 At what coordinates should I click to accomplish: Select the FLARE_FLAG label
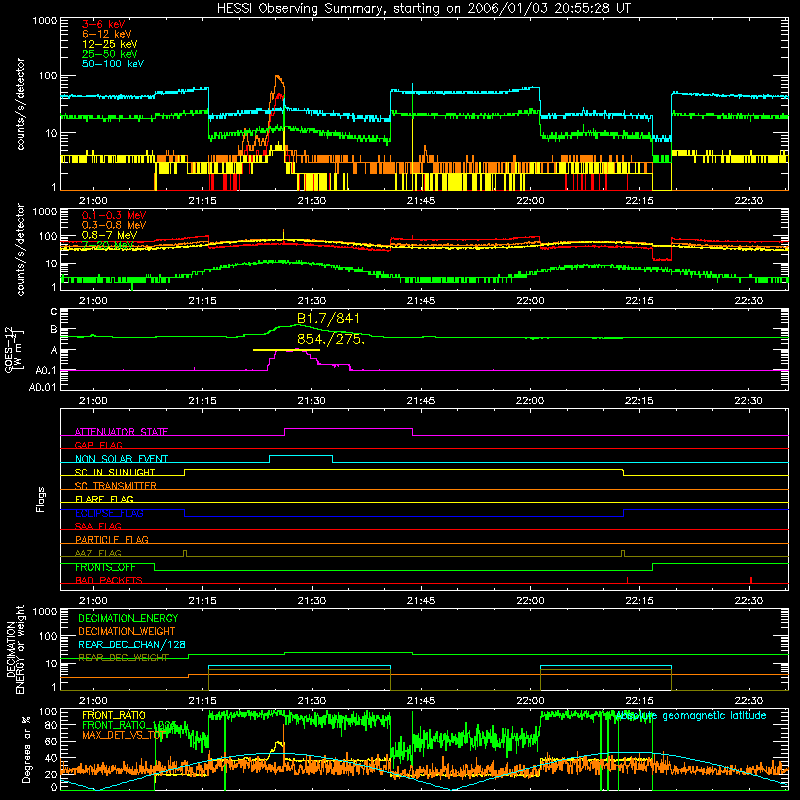[104, 499]
